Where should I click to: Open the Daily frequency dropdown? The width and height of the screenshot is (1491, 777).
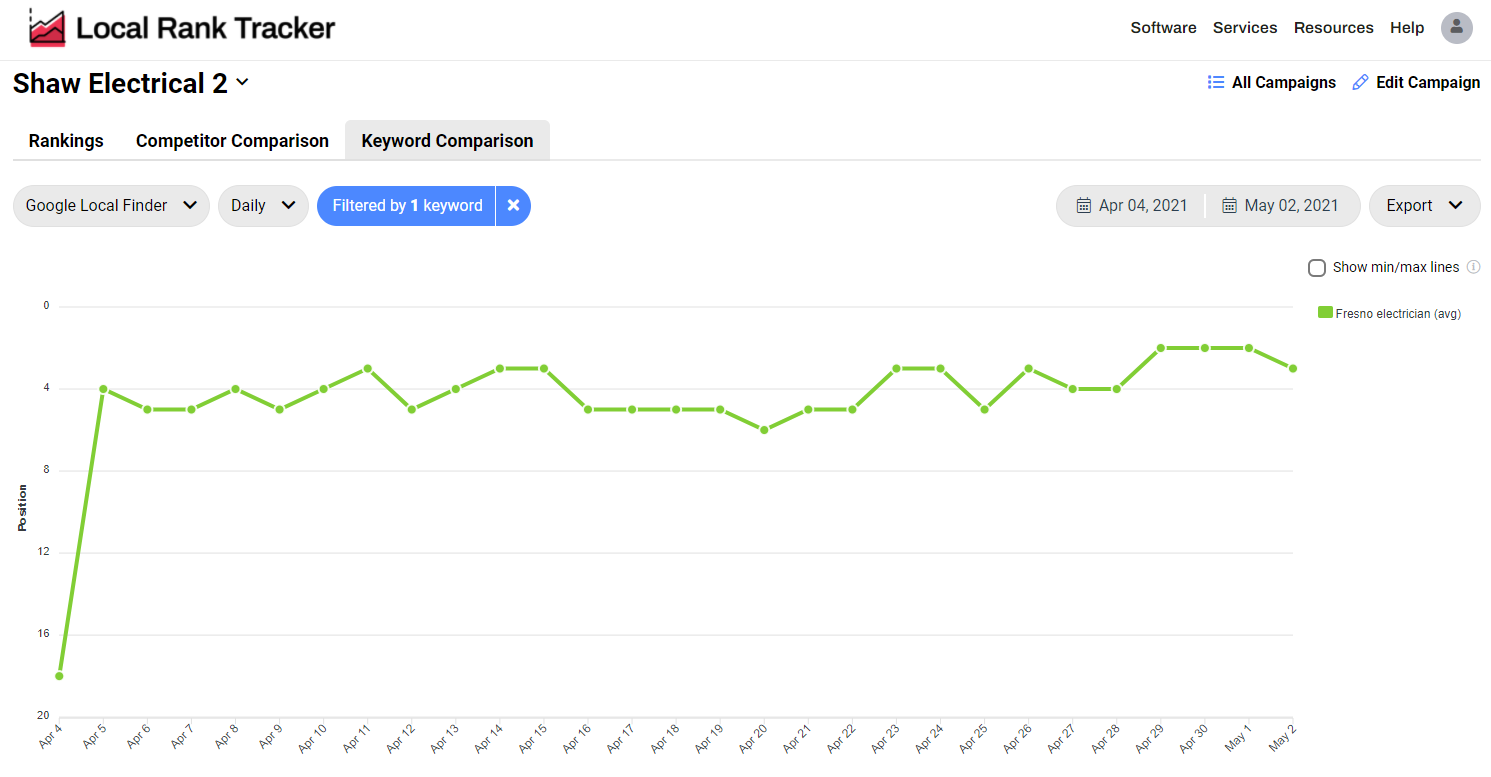point(263,206)
